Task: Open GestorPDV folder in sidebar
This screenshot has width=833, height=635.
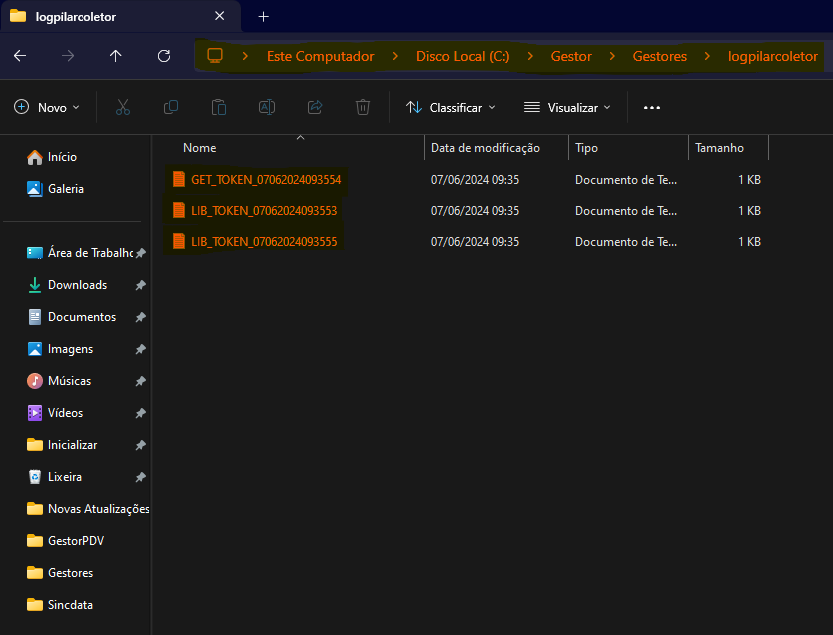Action: pos(75,541)
